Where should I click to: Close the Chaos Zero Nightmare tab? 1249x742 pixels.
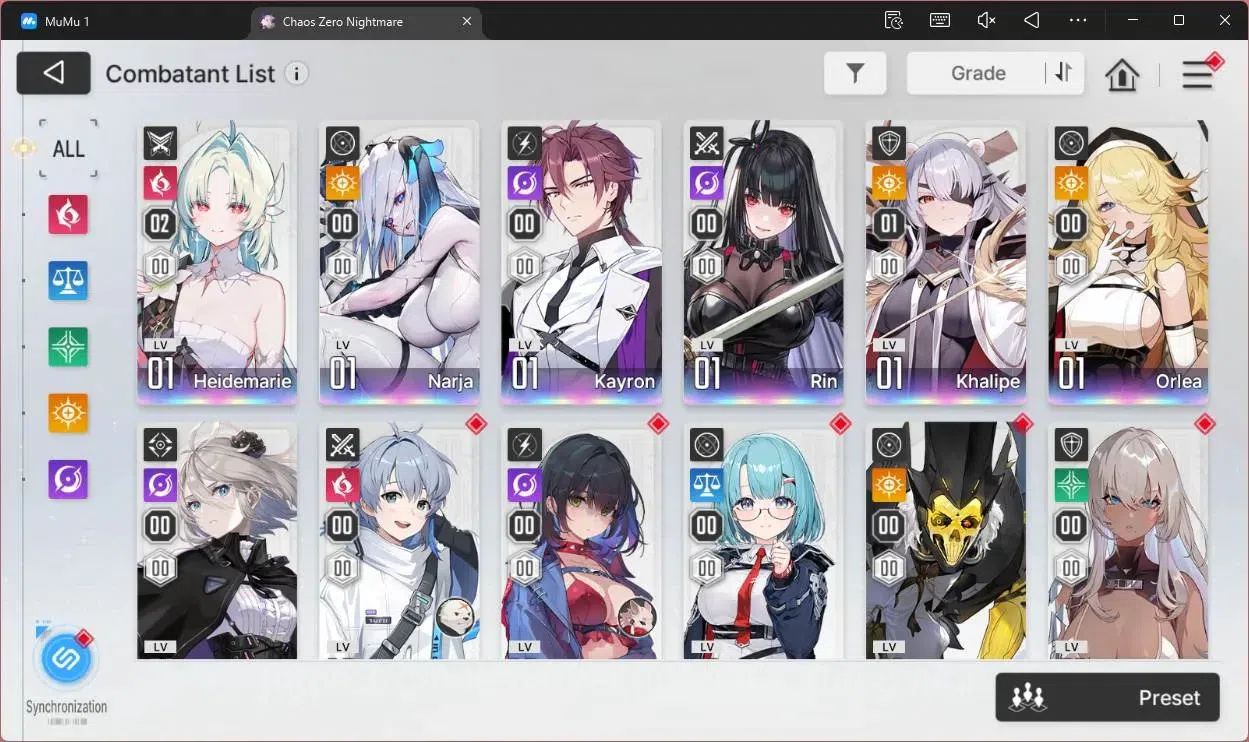(x=466, y=21)
